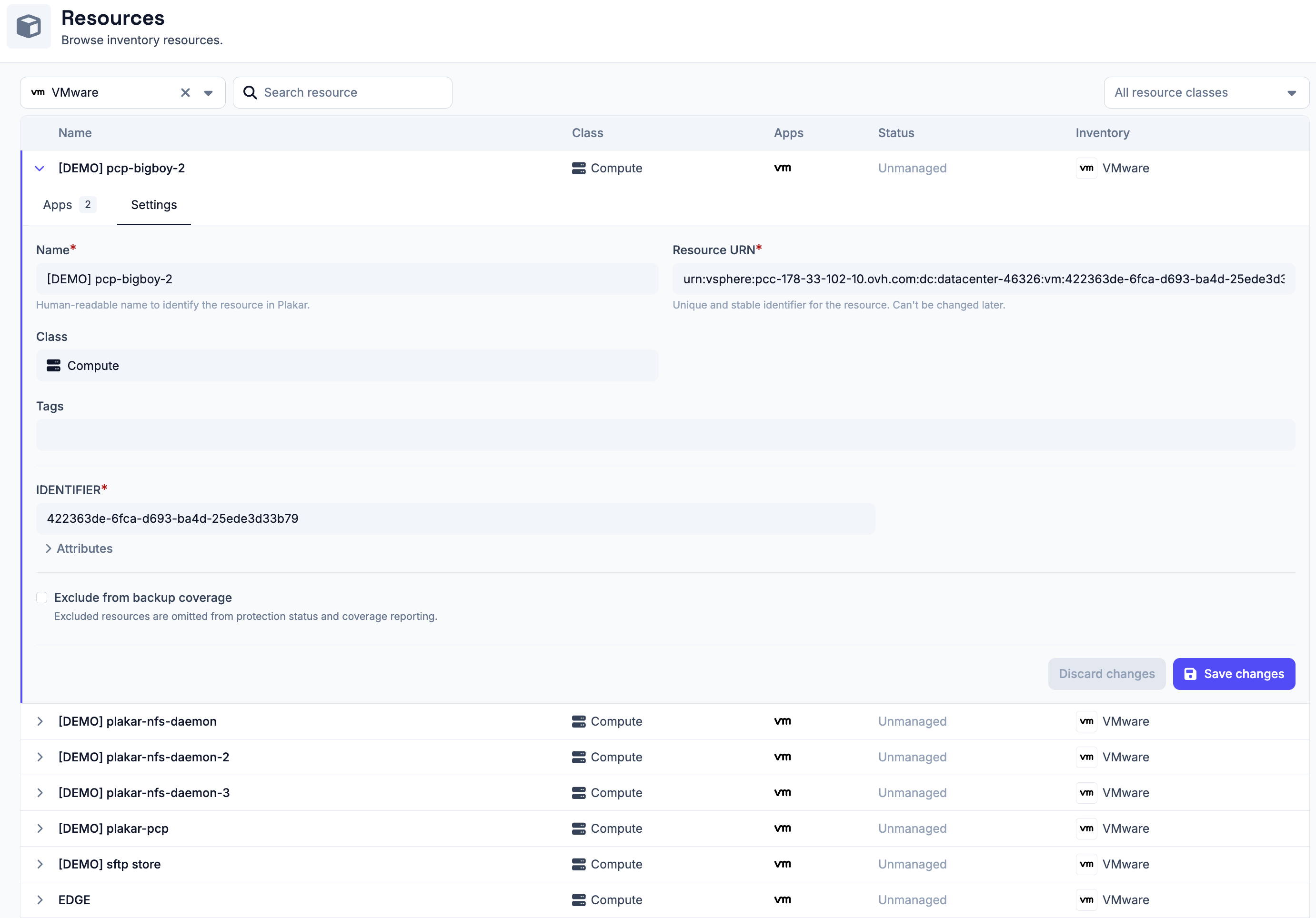The width and height of the screenshot is (1316, 918).
Task: Expand the EDGE resource row
Action: 40,900
